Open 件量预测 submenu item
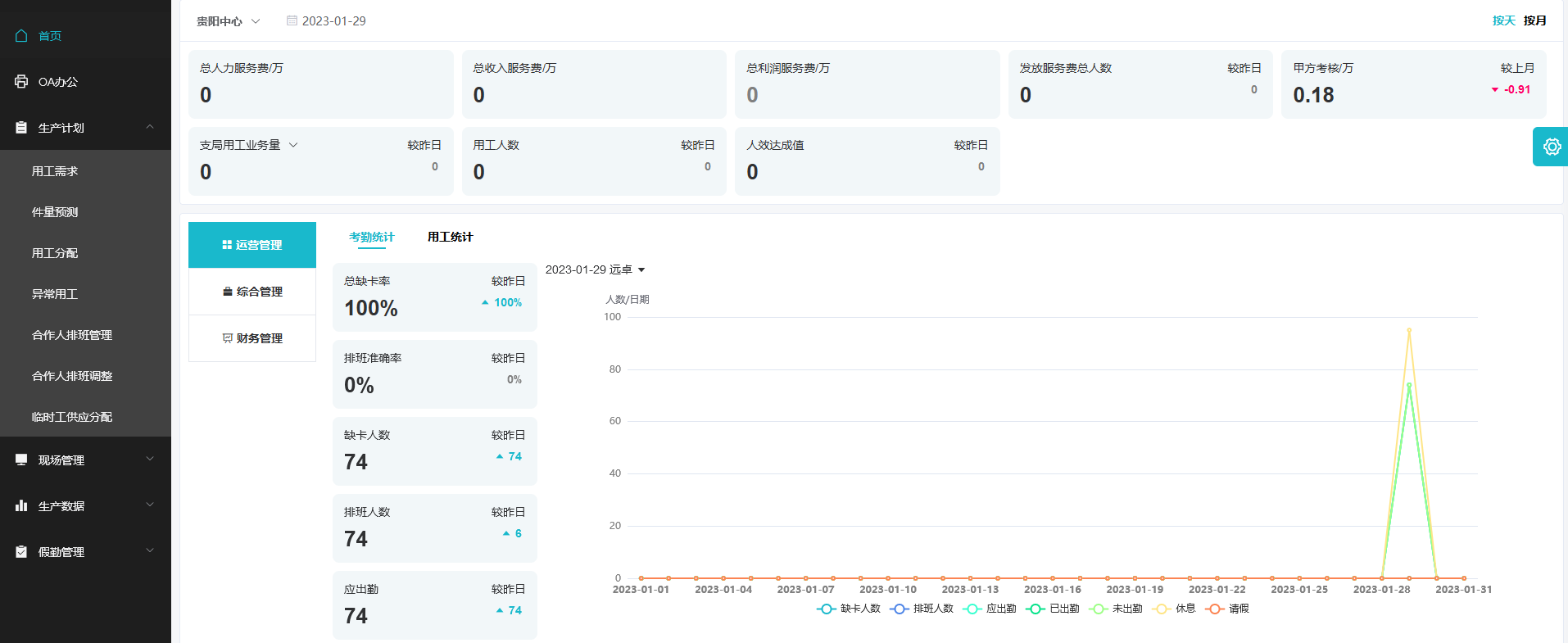 pos(85,212)
